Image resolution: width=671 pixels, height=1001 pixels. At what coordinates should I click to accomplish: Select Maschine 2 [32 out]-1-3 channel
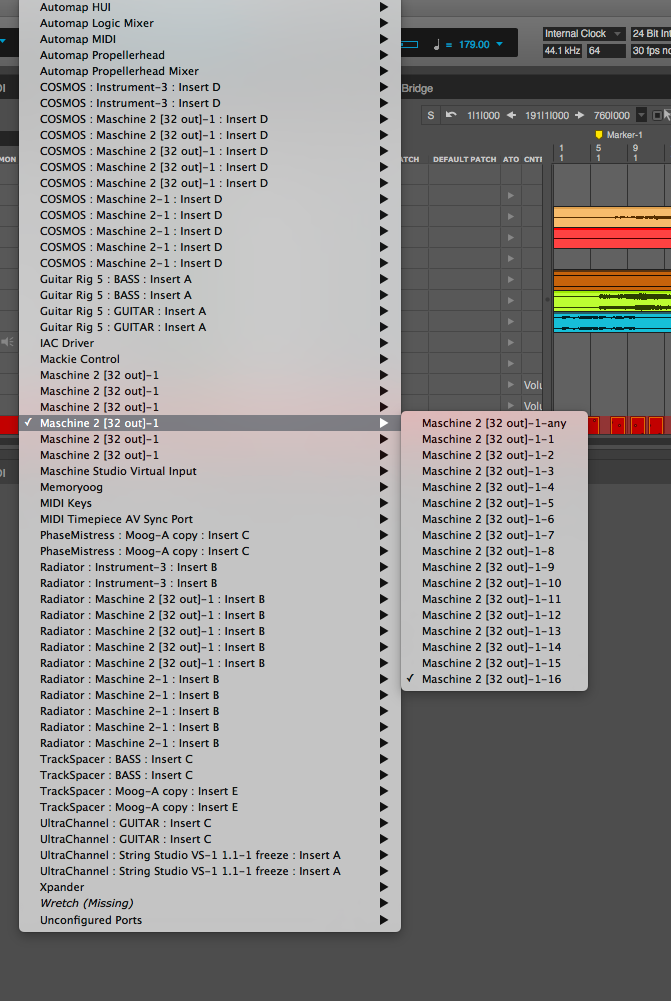494,471
